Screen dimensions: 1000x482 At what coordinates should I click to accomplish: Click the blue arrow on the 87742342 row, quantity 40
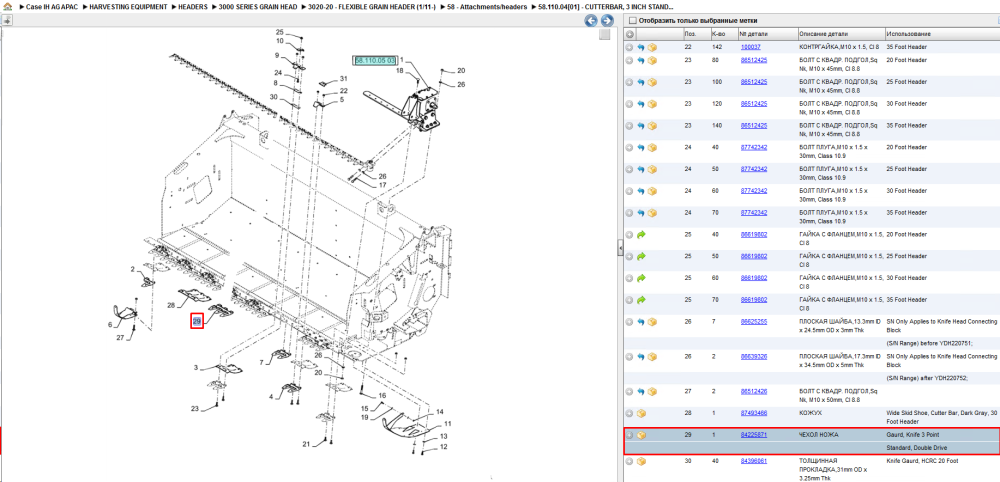point(641,147)
